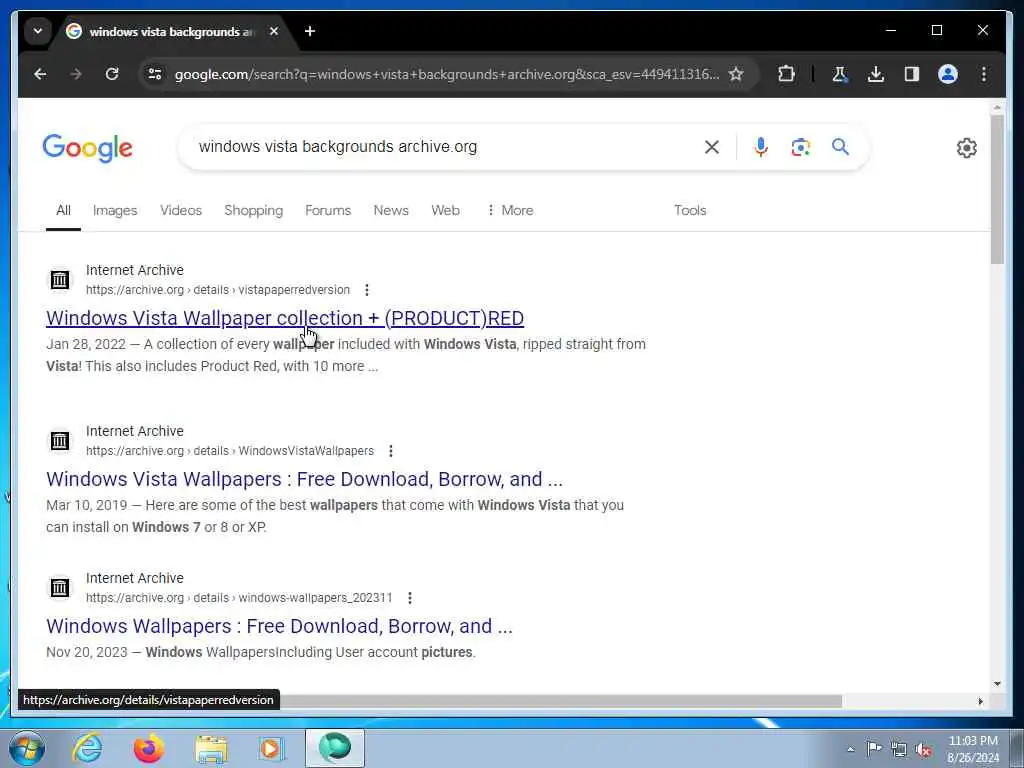Viewport: 1024px width, 768px height.
Task: Open Windows Media Player from taskbar
Action: coord(270,748)
